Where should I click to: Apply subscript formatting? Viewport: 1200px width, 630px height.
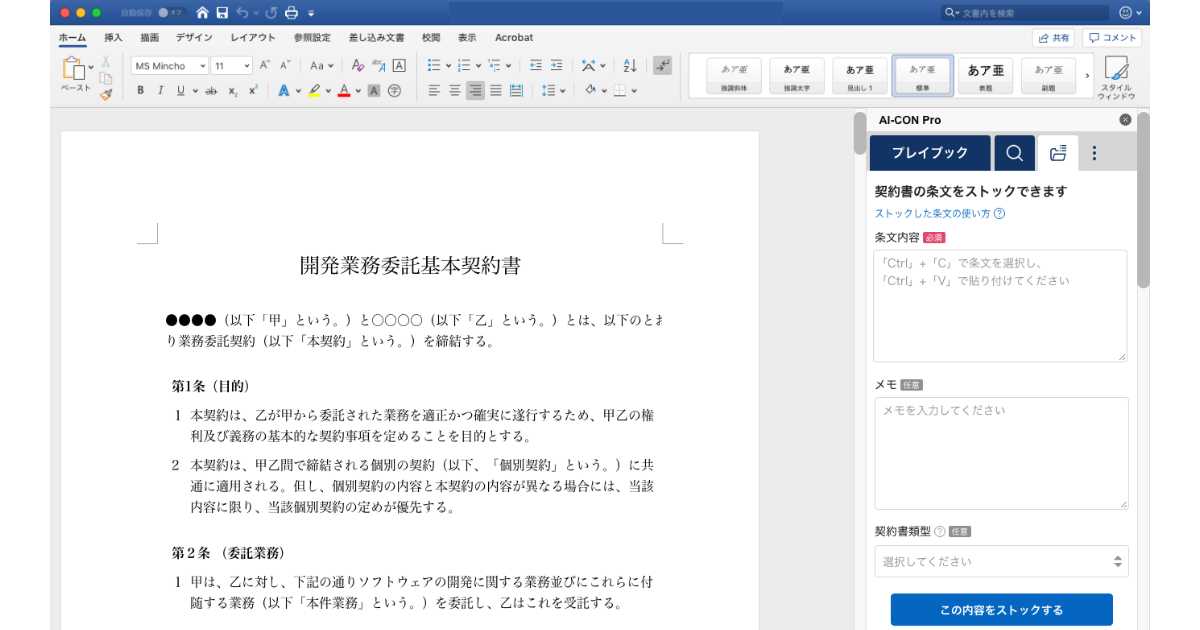233,90
